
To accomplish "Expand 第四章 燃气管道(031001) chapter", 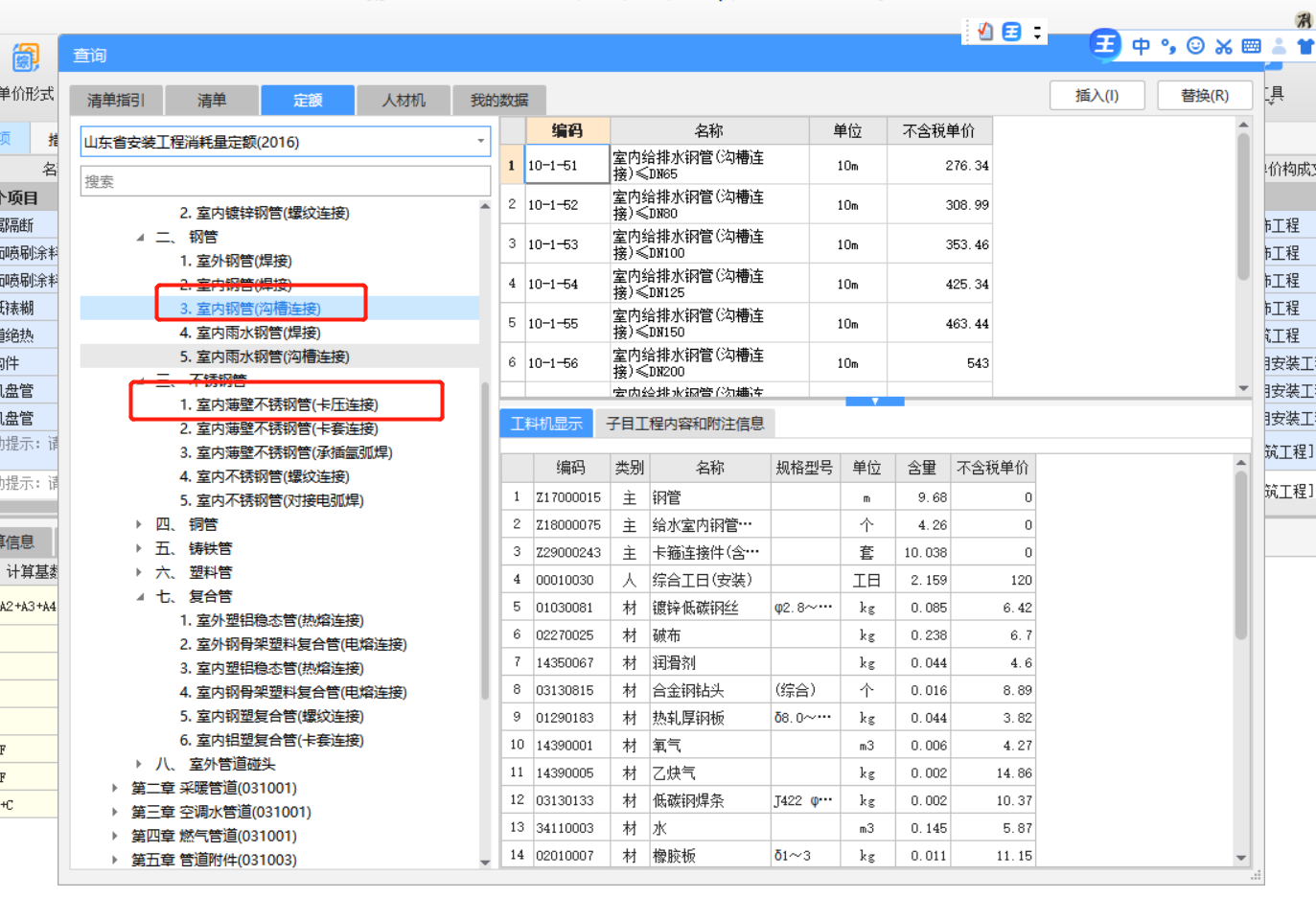I will tap(115, 836).
